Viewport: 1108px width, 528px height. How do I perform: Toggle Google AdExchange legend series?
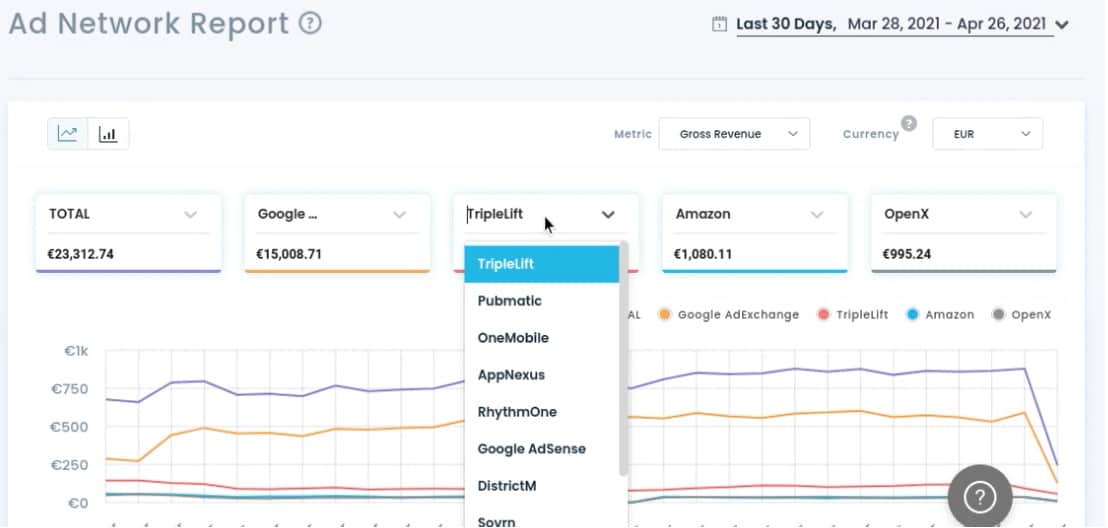point(729,315)
